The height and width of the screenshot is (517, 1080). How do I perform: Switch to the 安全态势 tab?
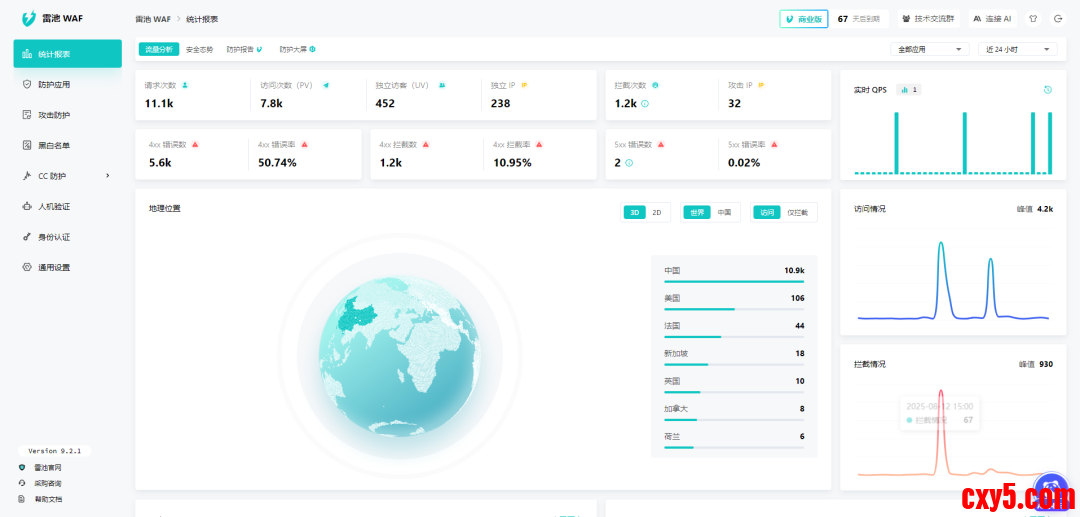tap(199, 49)
